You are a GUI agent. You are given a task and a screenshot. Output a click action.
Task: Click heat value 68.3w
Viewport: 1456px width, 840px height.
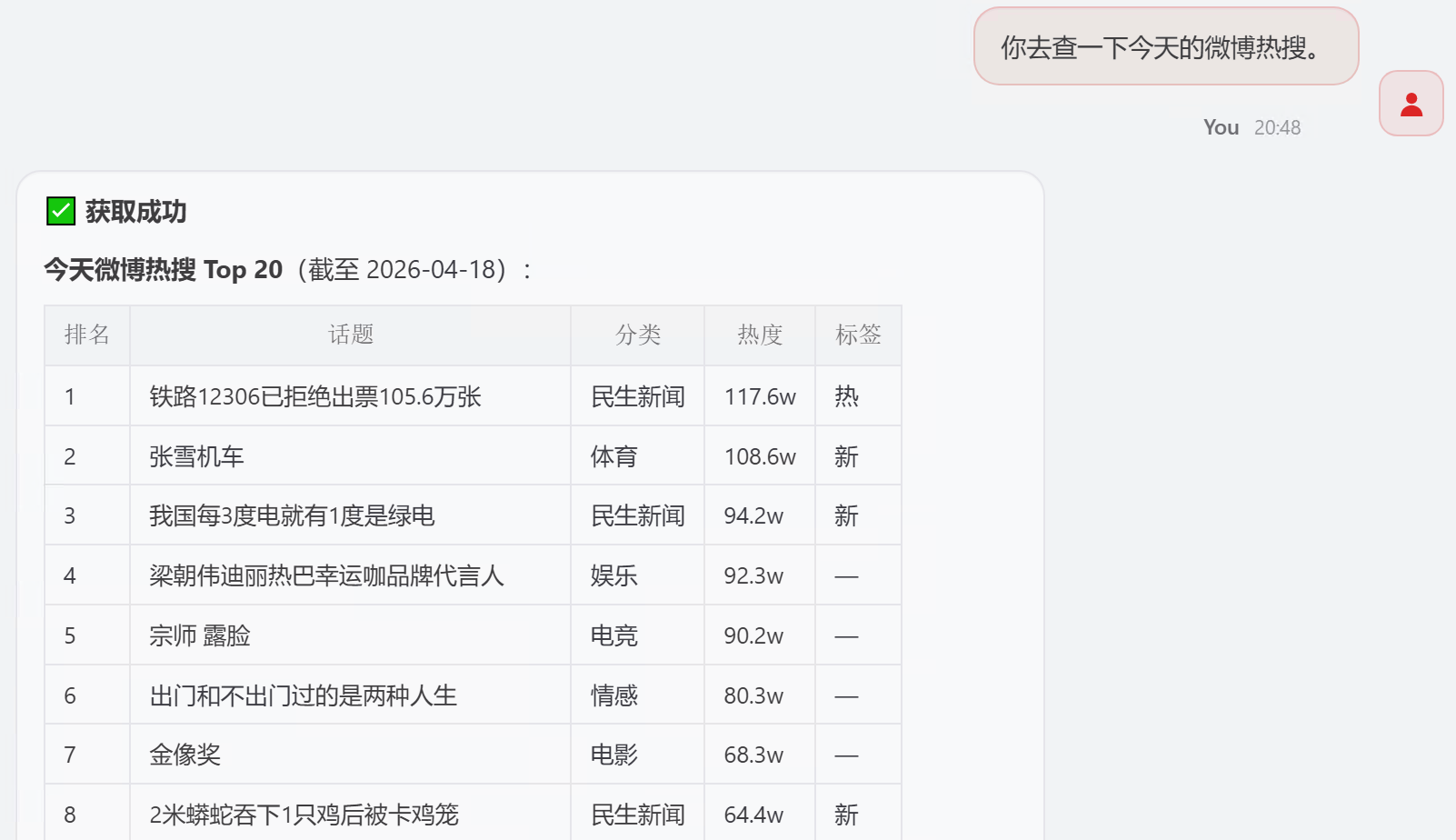753,755
